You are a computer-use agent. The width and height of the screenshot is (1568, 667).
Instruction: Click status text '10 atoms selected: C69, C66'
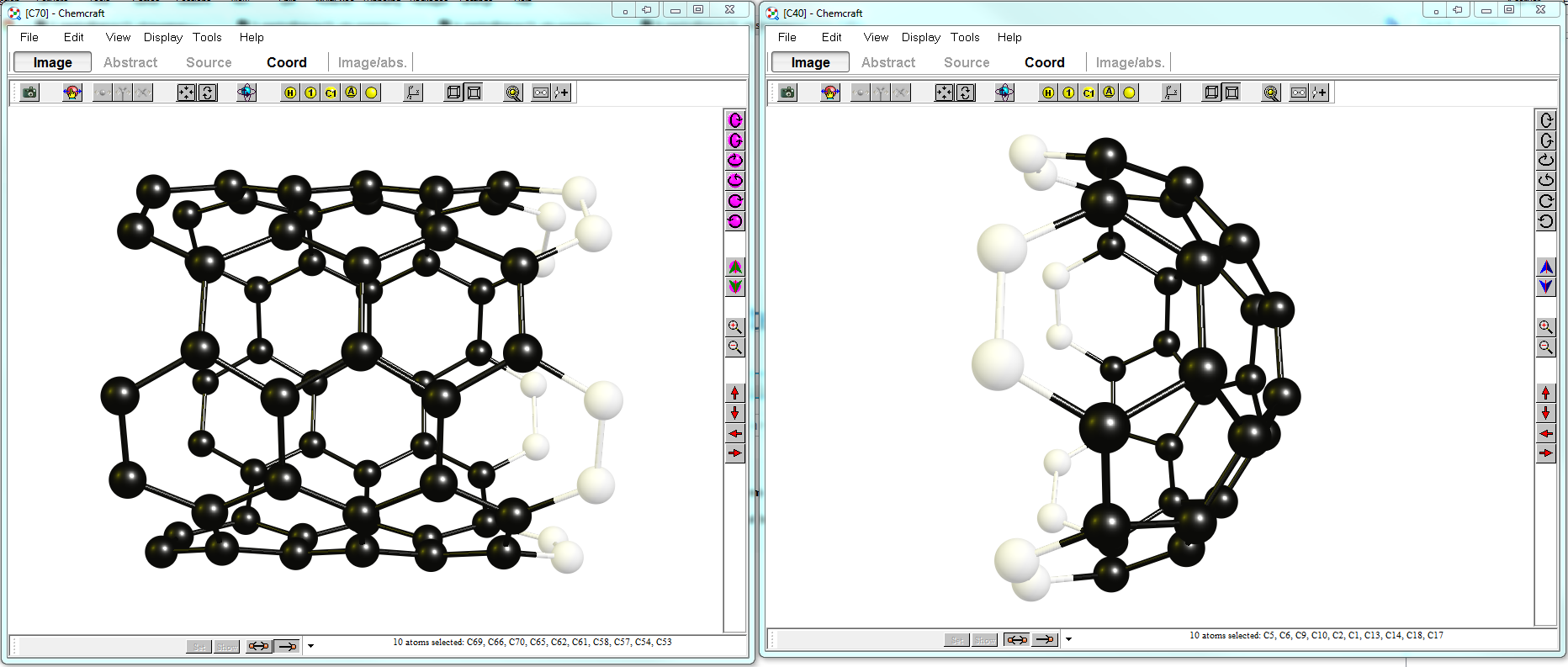coord(532,642)
